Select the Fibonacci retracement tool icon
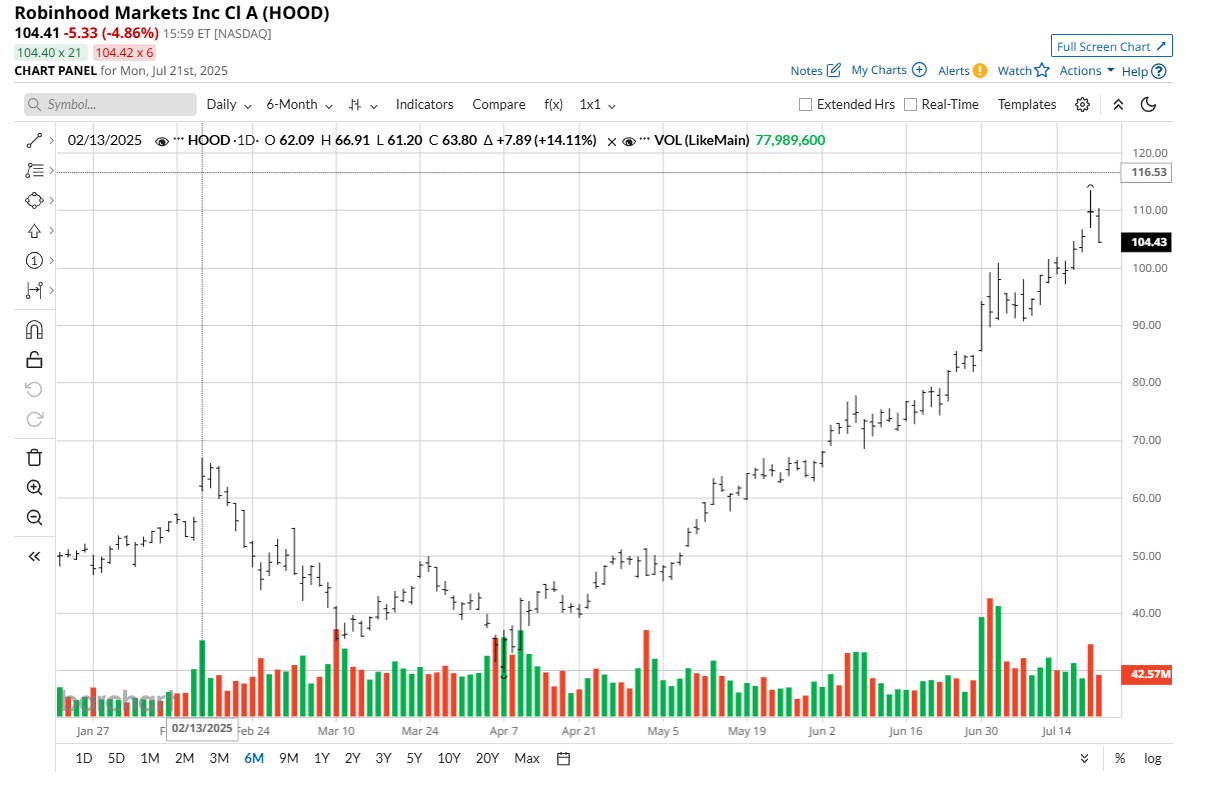Viewport: 1228px width, 792px height. 34,171
